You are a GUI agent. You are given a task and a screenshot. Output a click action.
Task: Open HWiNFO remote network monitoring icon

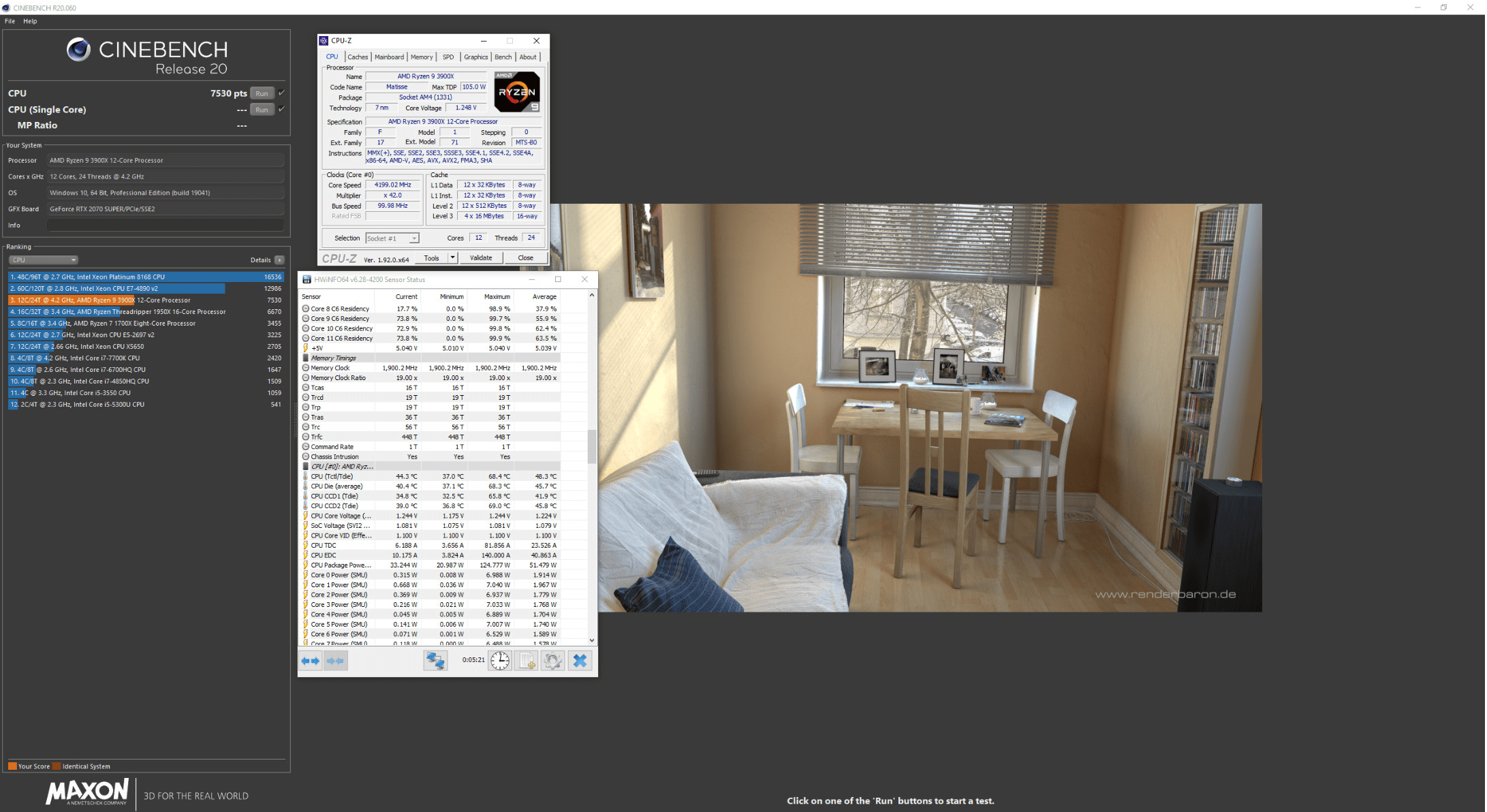(435, 661)
